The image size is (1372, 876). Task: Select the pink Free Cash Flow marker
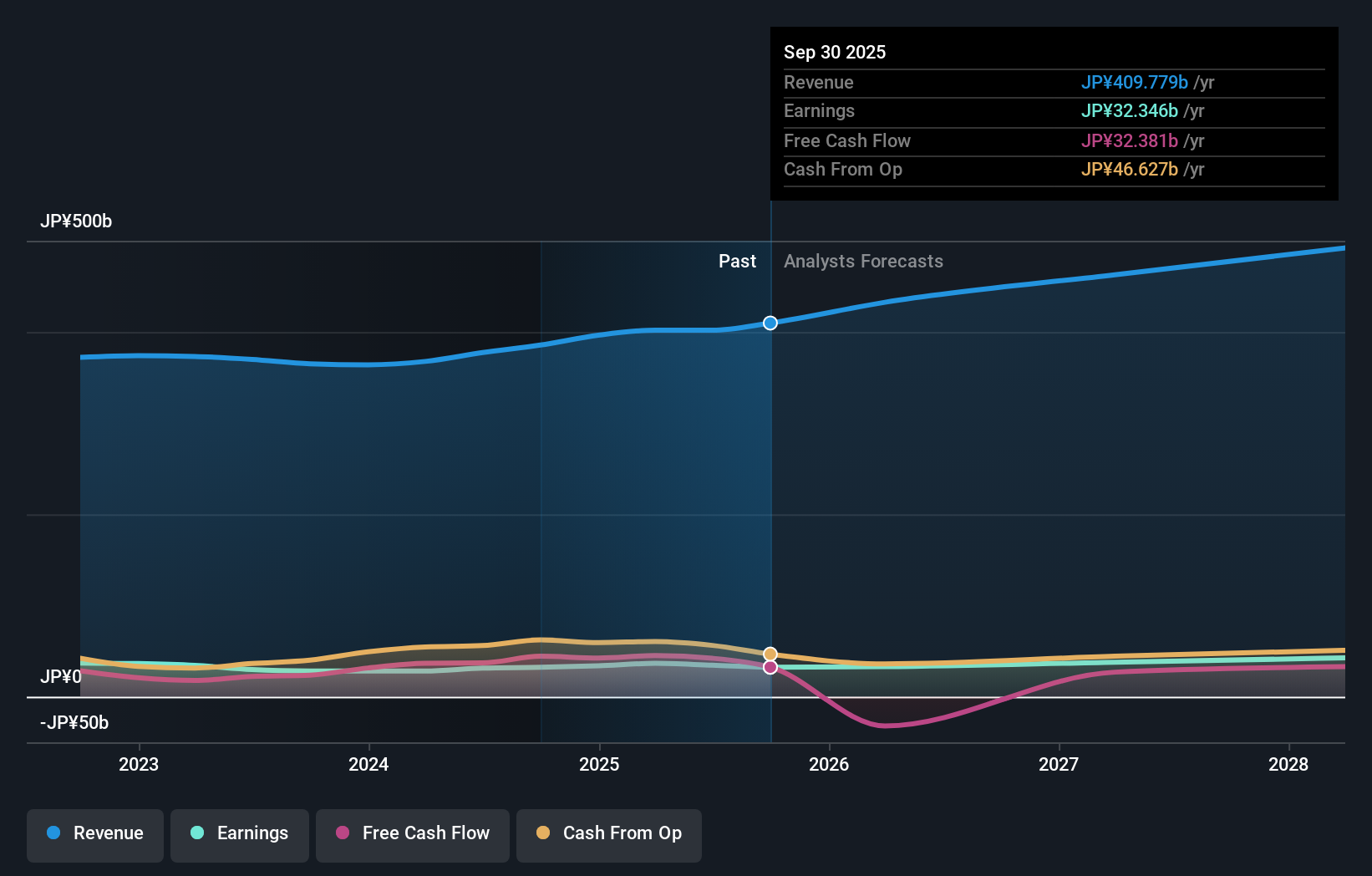(x=770, y=667)
